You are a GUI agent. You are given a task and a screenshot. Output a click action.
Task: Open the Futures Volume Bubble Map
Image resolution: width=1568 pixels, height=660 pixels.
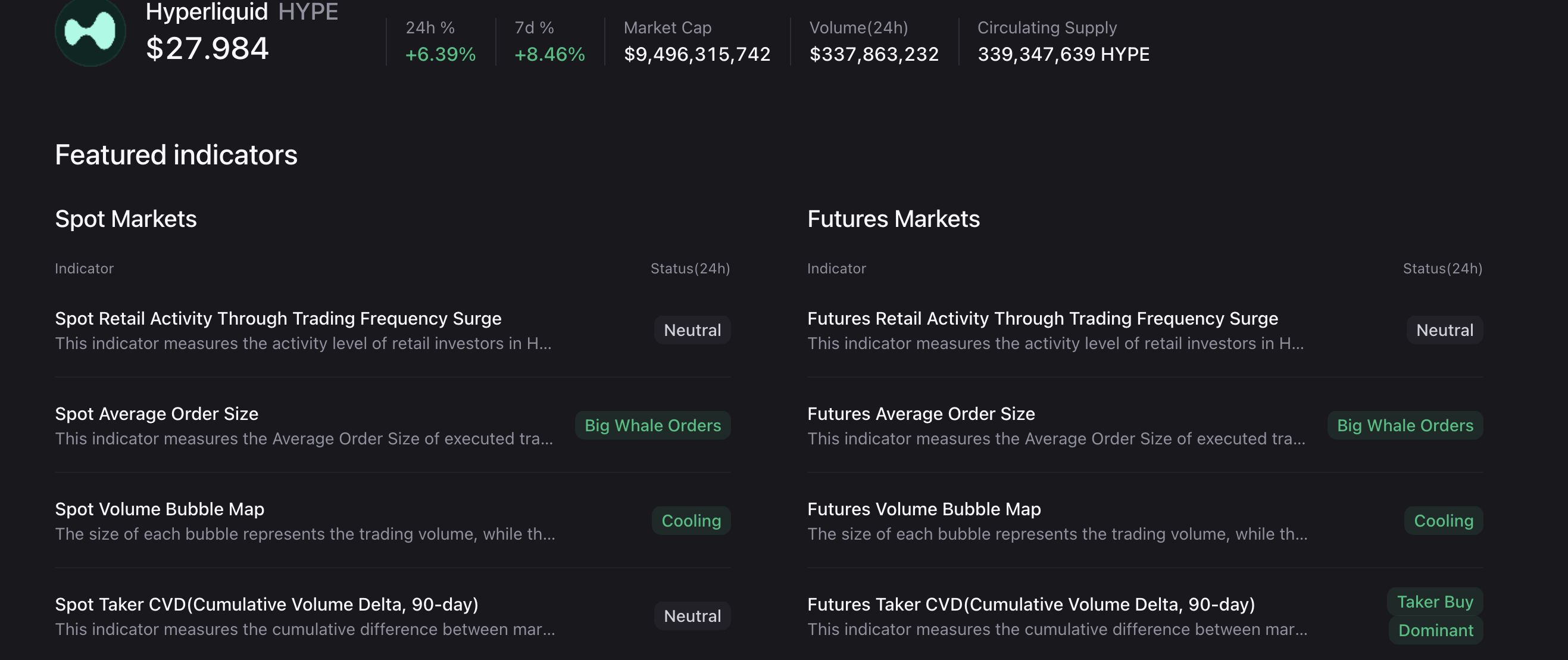(924, 510)
